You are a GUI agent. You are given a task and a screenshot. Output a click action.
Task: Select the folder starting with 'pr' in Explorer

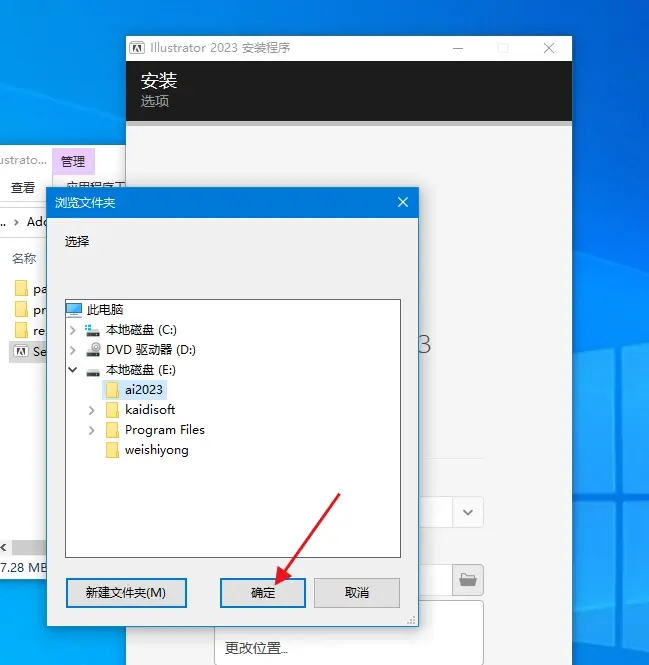point(29,310)
